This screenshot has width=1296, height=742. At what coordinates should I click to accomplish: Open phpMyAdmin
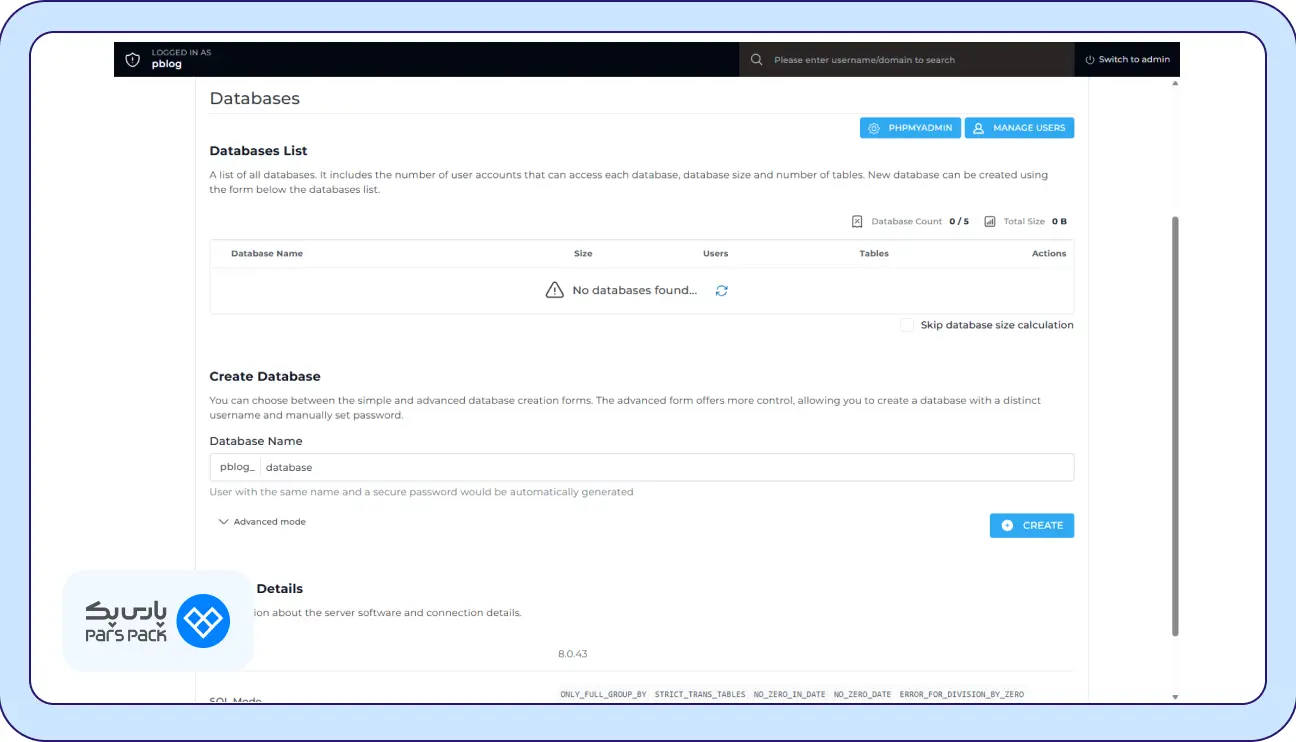coord(910,128)
